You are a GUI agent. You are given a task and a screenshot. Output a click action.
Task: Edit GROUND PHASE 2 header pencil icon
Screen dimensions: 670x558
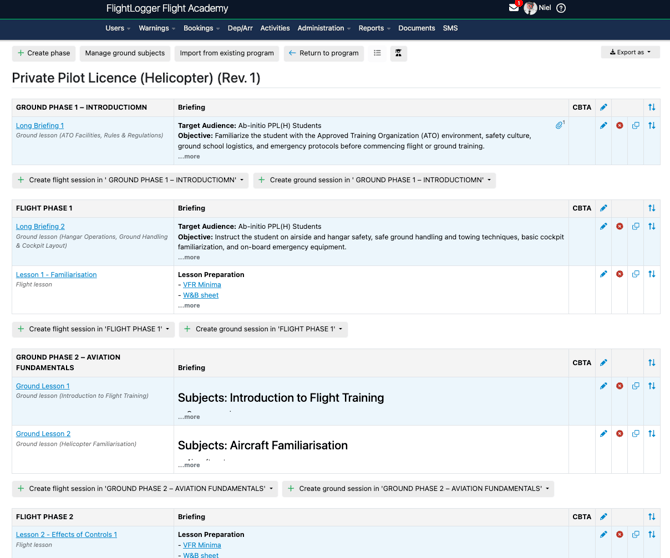click(603, 363)
